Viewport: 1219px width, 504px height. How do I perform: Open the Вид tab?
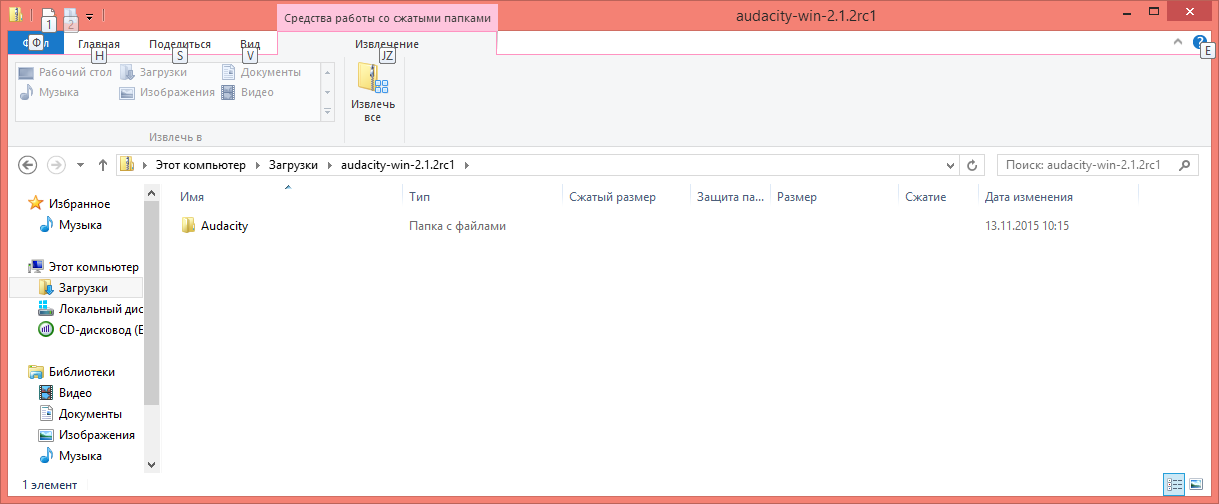(x=250, y=44)
